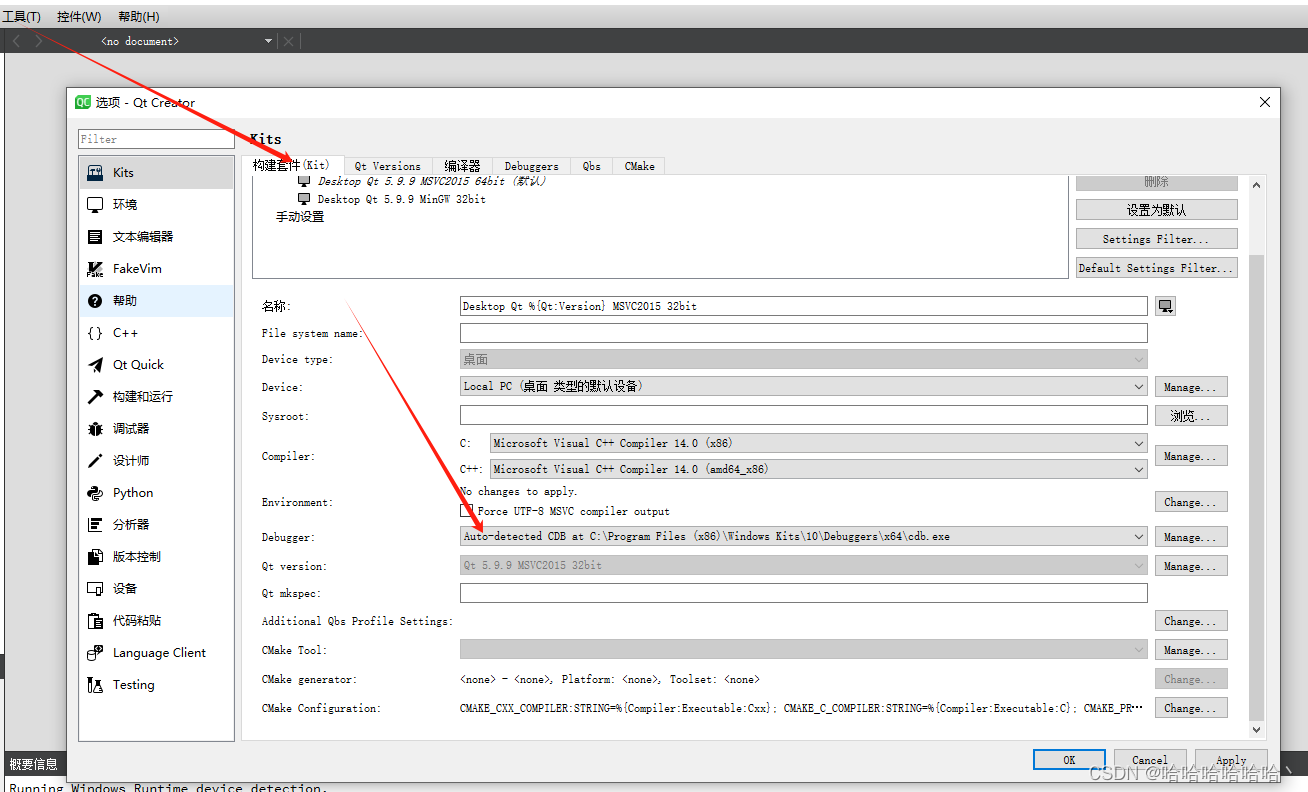Open the 调试器 settings category
The image size is (1308, 792).
[x=156, y=428]
